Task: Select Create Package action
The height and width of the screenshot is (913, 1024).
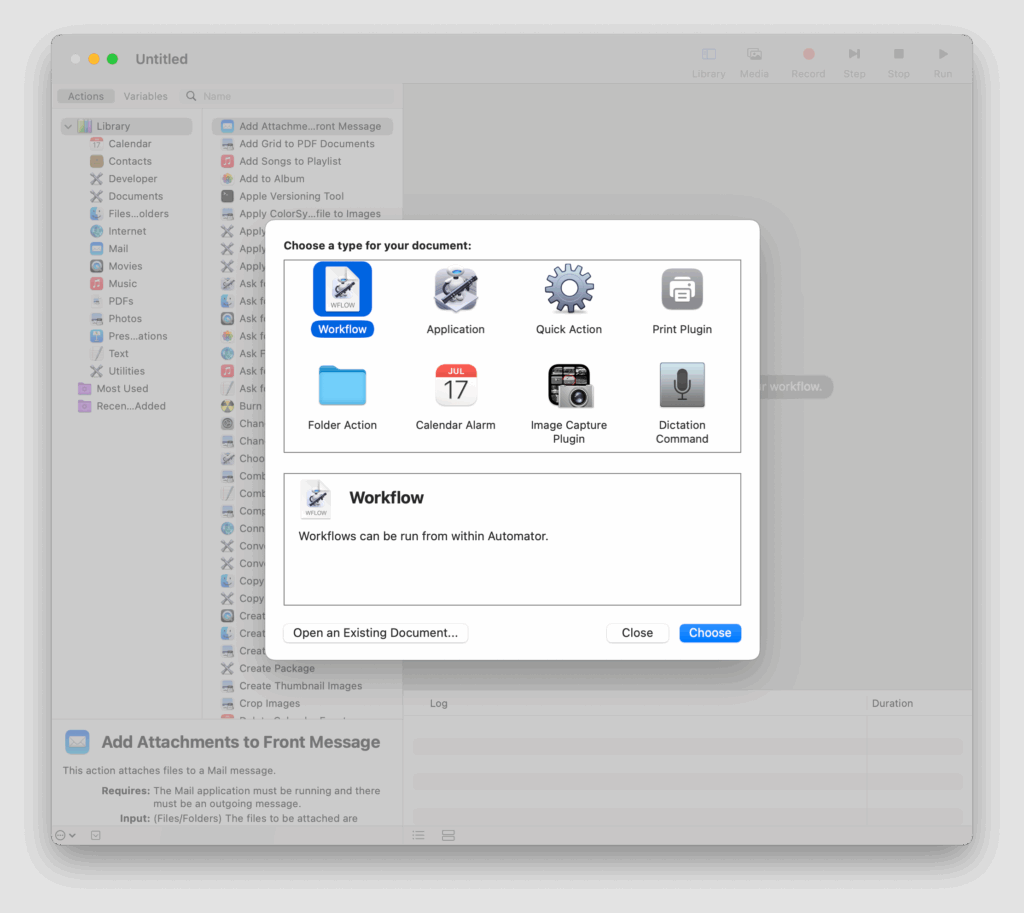Action: pyautogui.click(x=302, y=668)
